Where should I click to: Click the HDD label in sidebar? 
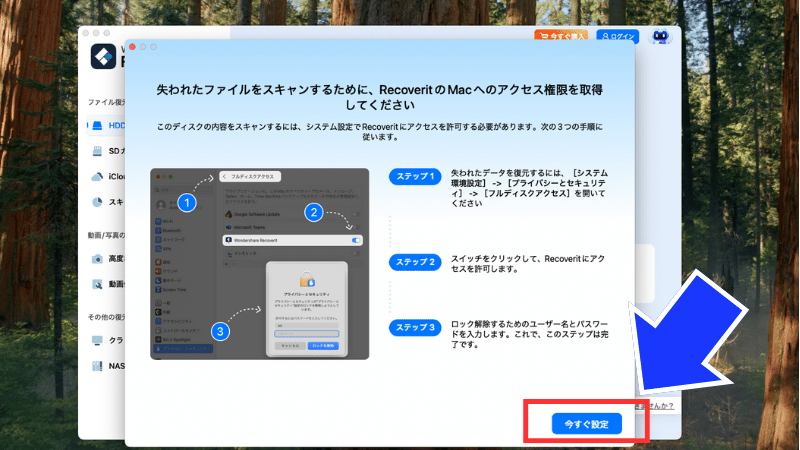click(x=116, y=126)
